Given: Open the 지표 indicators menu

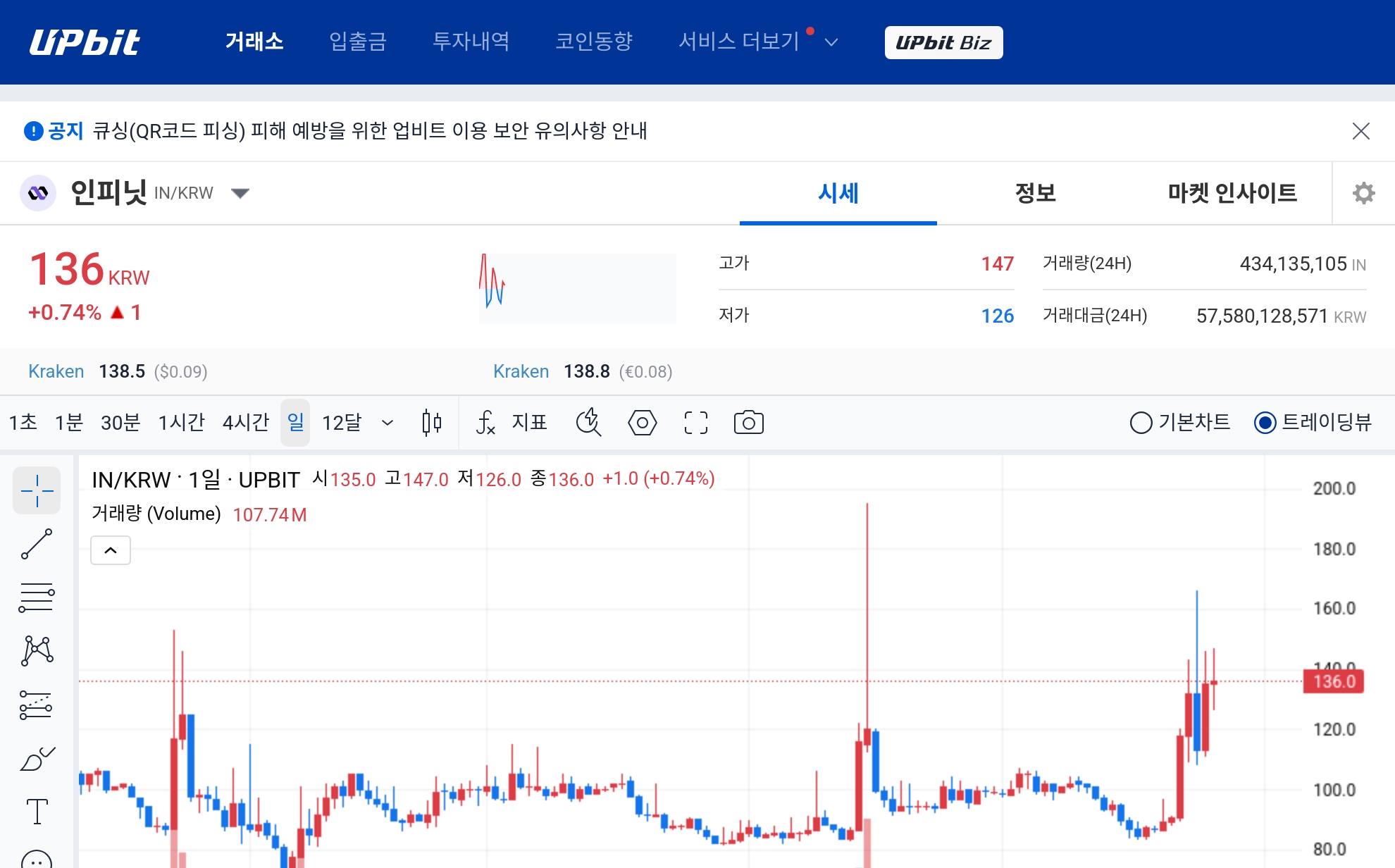Looking at the screenshot, I should point(512,422).
